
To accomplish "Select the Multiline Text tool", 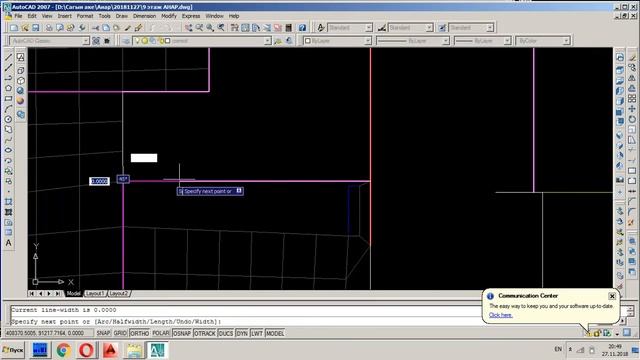I will (8, 243).
